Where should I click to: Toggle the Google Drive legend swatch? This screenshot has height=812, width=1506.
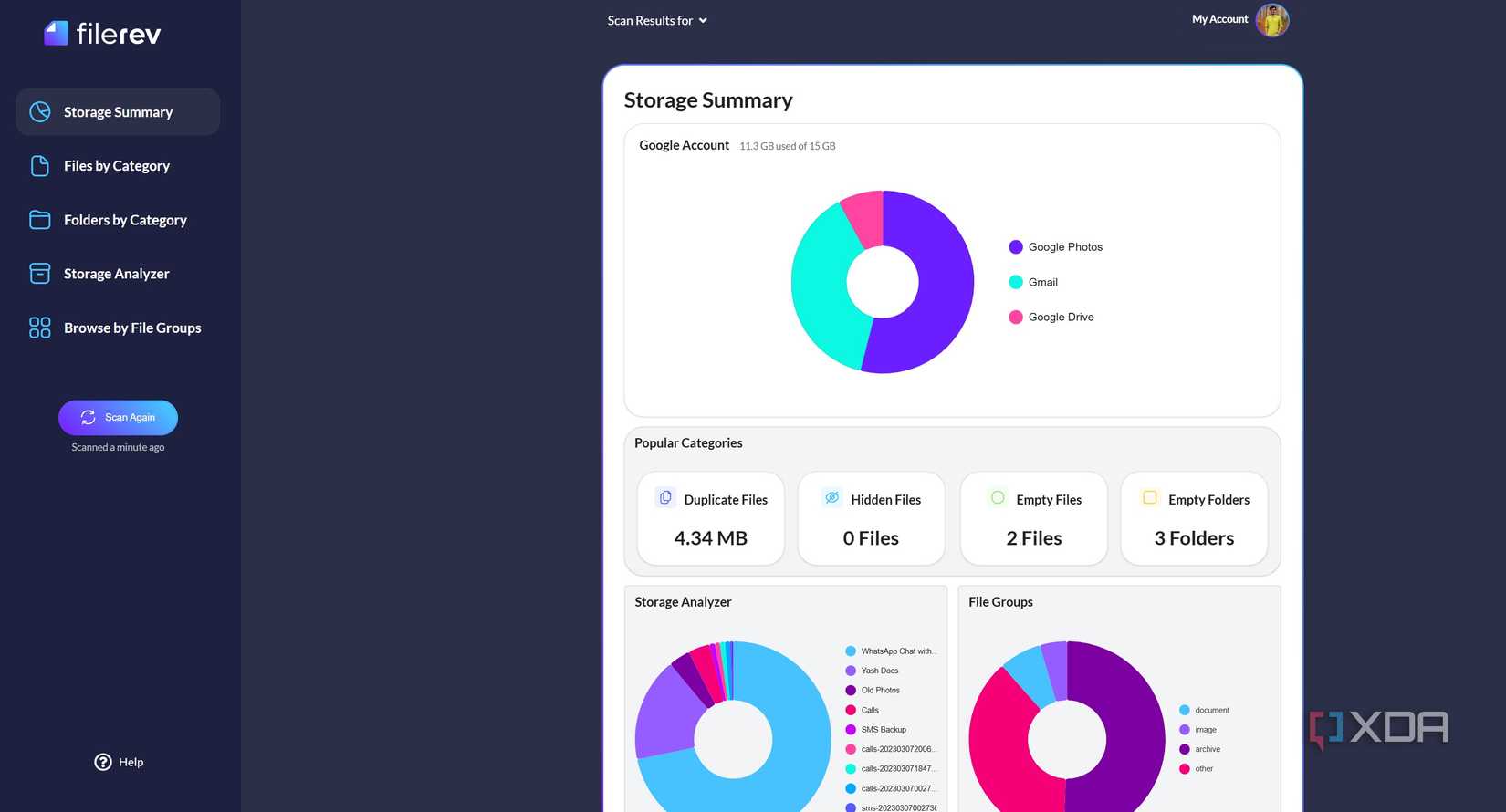tap(1016, 318)
